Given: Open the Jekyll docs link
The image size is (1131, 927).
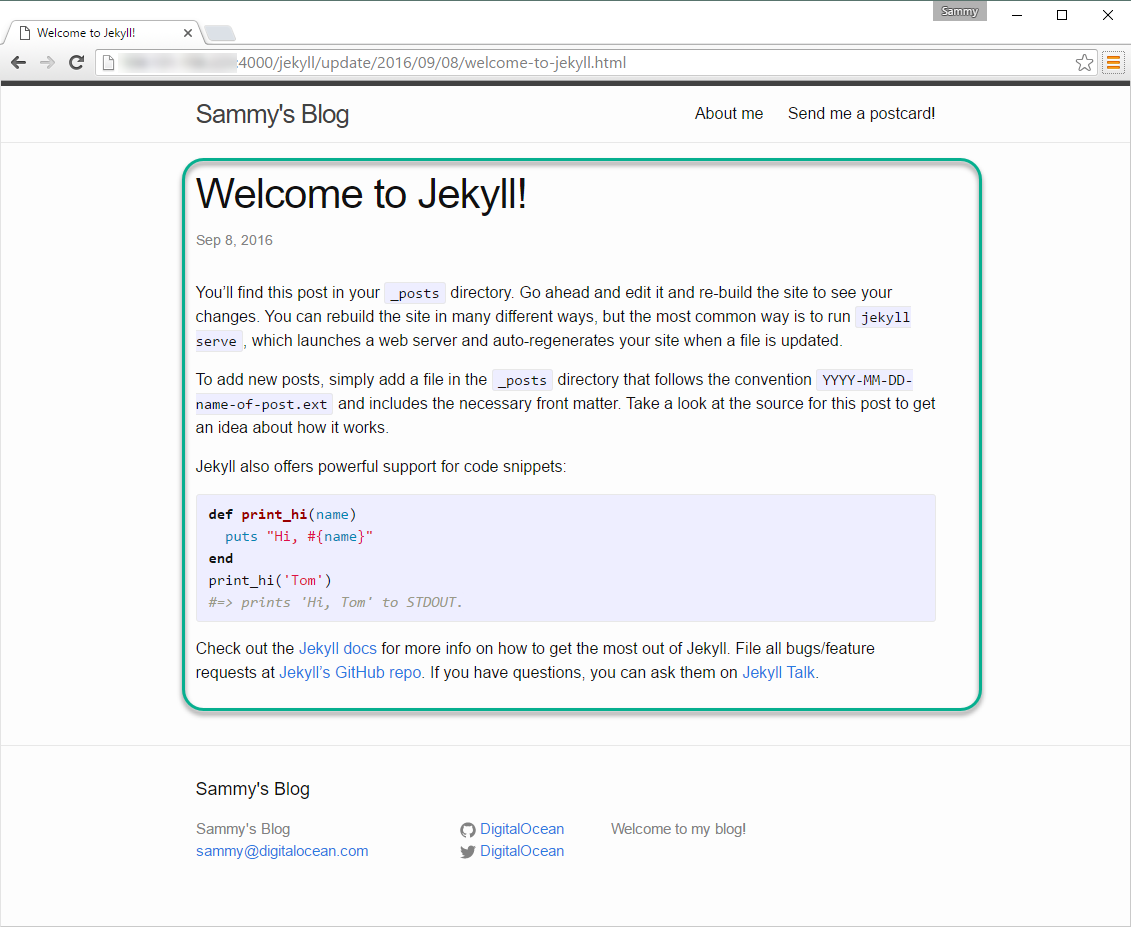Looking at the screenshot, I should click(338, 649).
